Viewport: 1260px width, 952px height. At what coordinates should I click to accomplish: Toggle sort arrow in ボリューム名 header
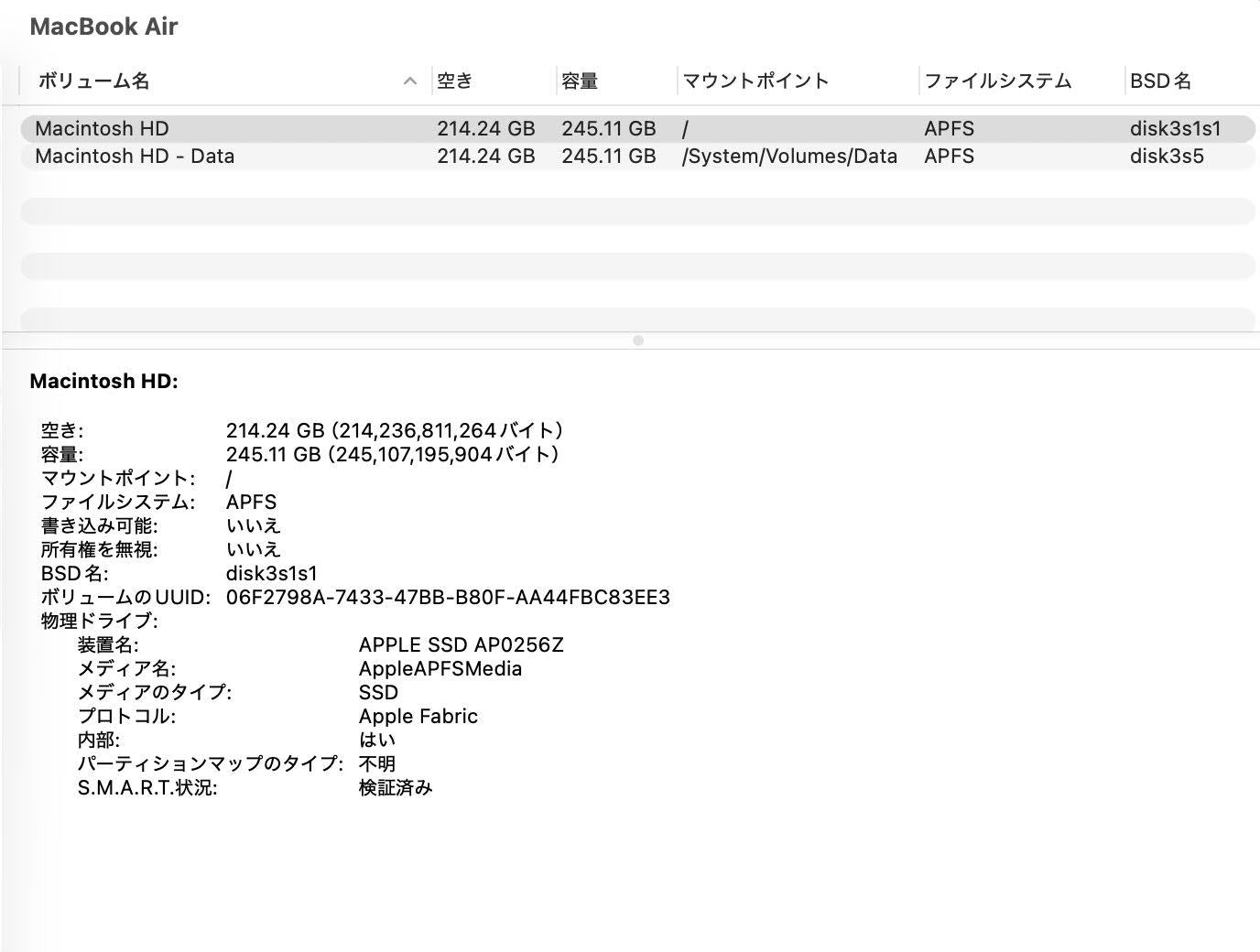click(x=410, y=81)
